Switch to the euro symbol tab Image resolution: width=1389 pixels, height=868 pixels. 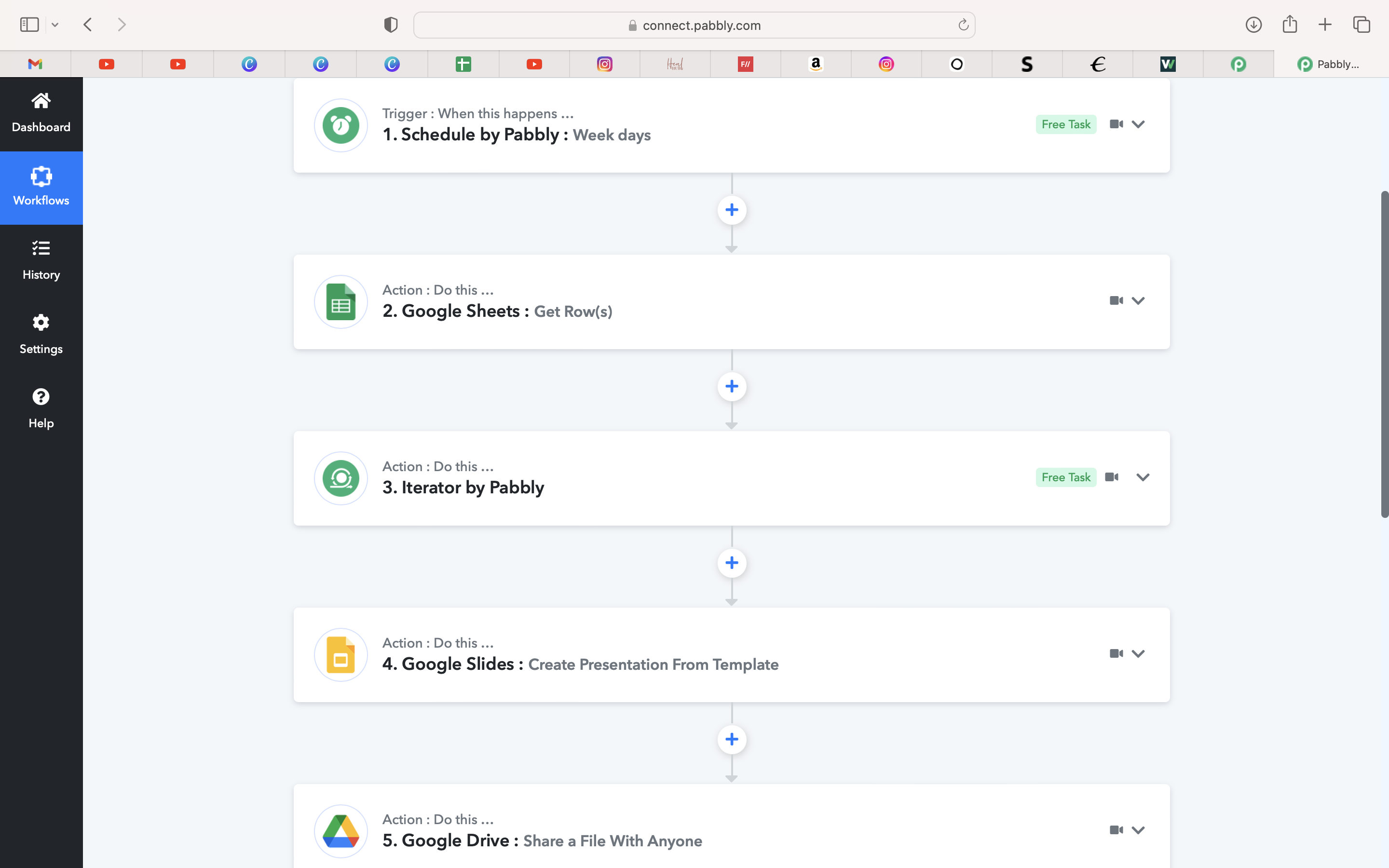pyautogui.click(x=1097, y=64)
